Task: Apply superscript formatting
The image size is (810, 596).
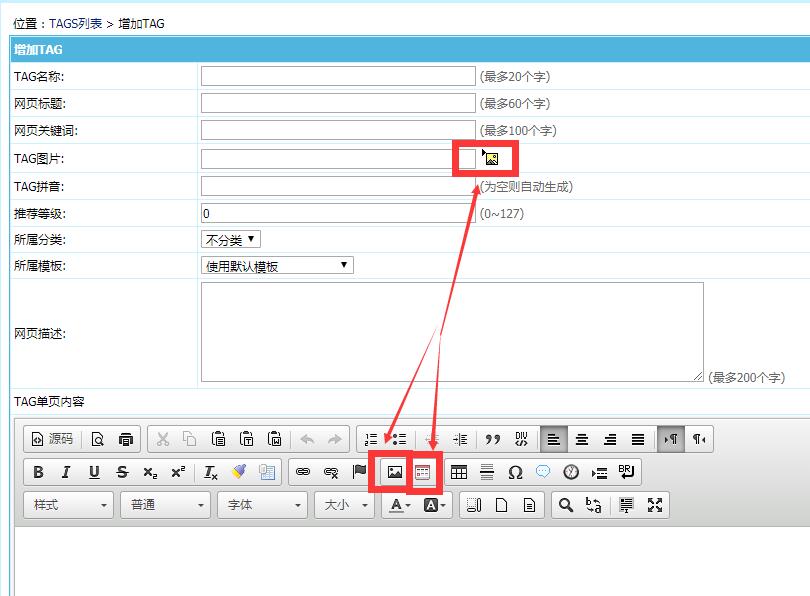Action: (x=178, y=472)
